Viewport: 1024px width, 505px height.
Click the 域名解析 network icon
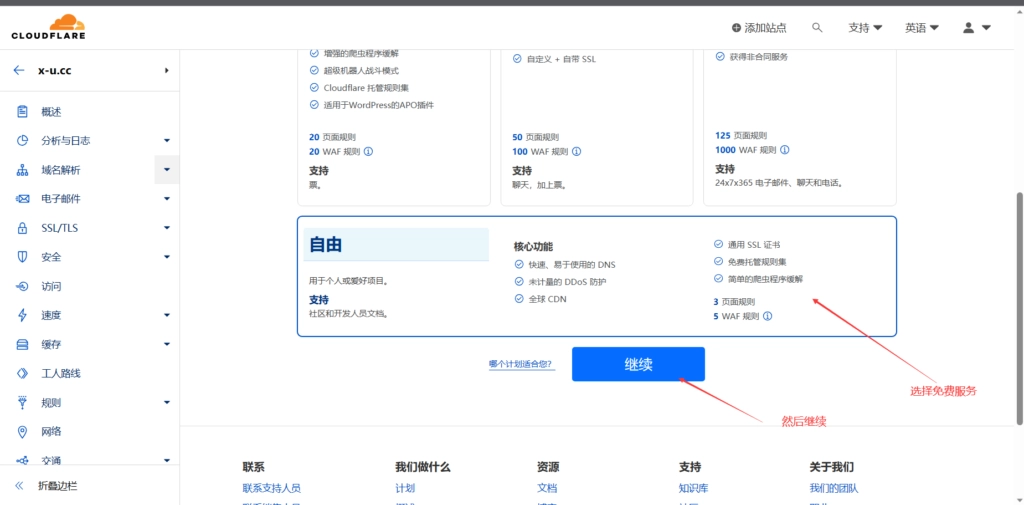(22, 170)
